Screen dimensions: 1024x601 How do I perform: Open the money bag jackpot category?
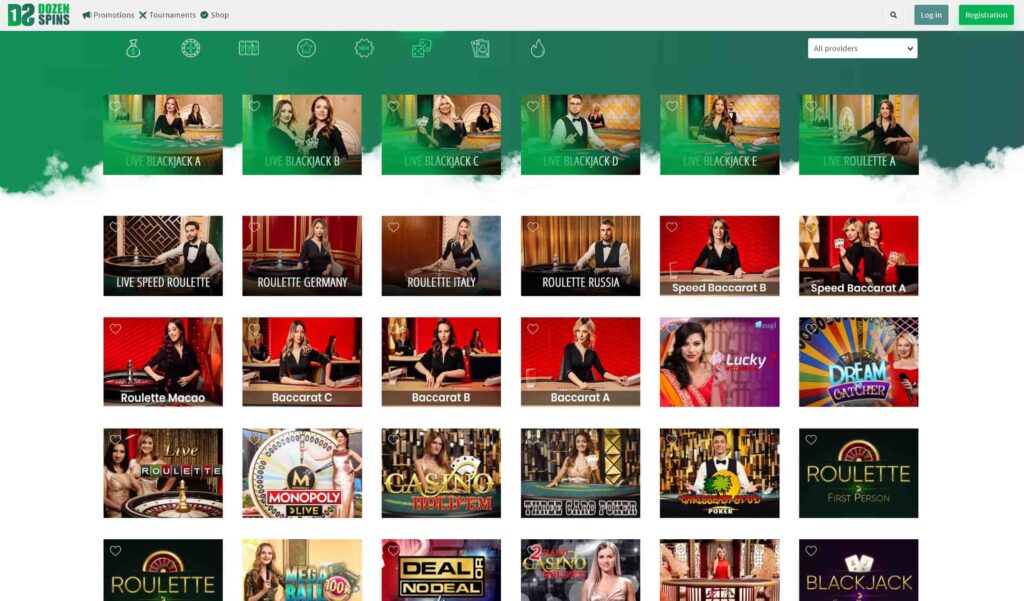(x=133, y=48)
